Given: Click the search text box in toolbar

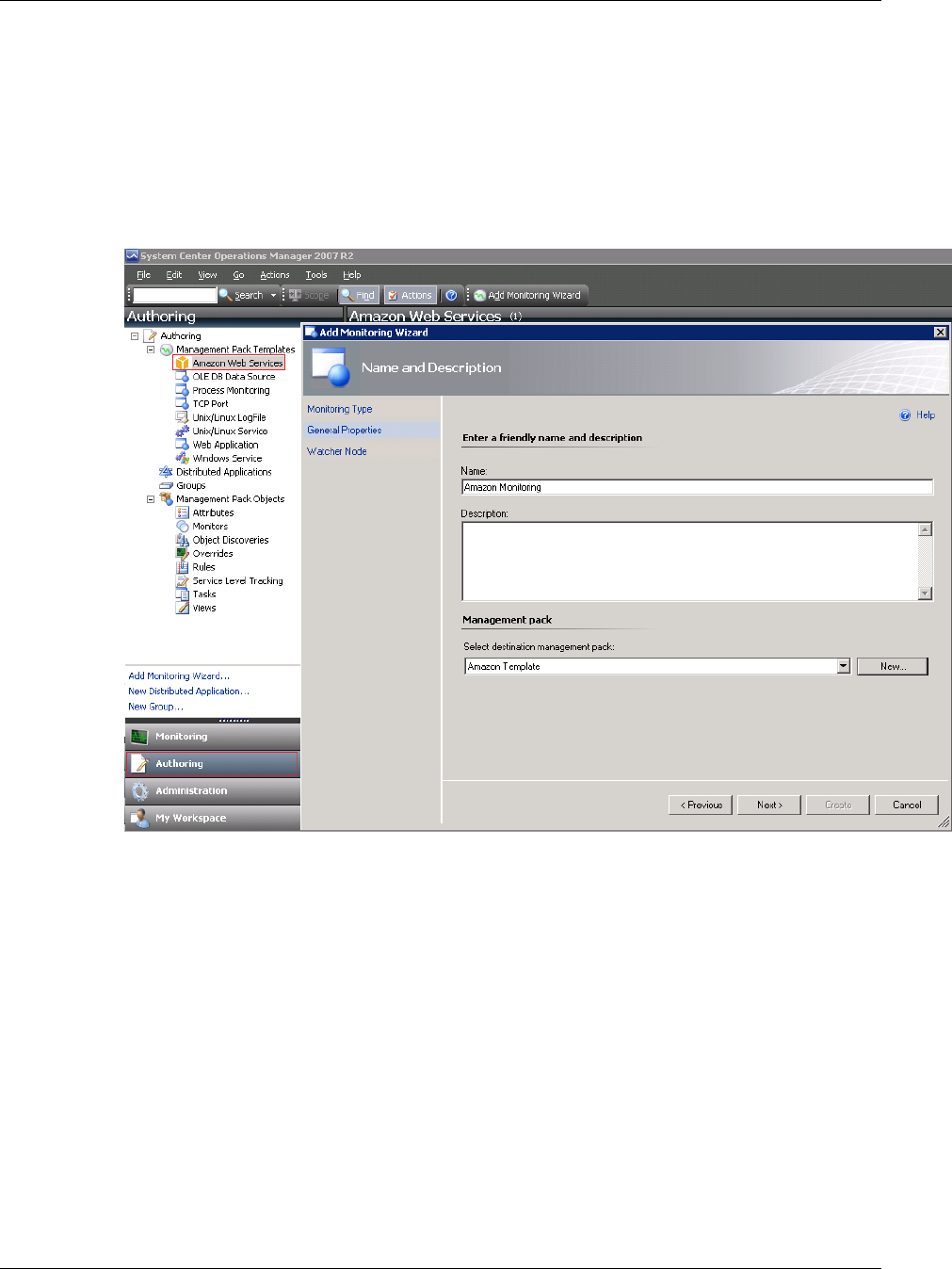Looking at the screenshot, I should [175, 296].
